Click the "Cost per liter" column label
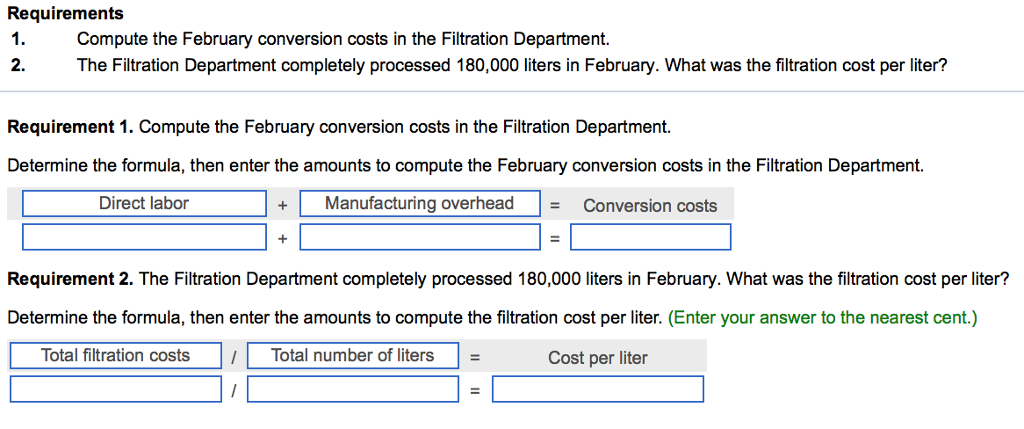The height and width of the screenshot is (429, 1024). pos(598,358)
